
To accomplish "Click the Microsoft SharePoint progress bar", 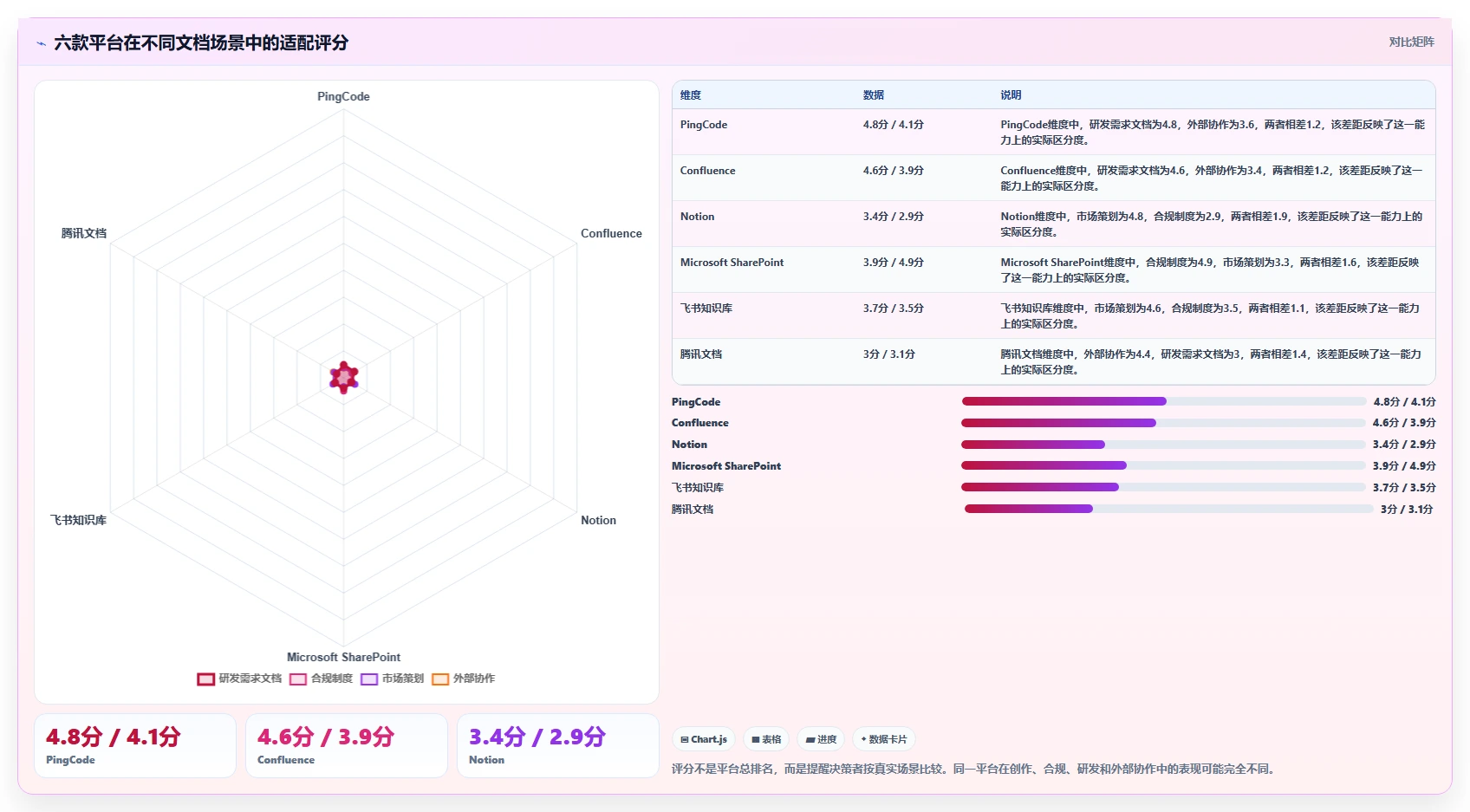I will [x=1164, y=465].
